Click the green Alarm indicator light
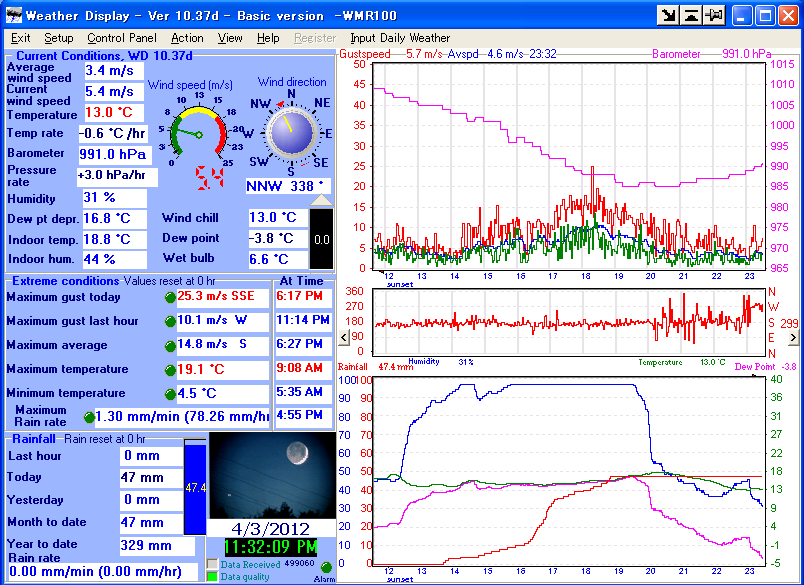Screen dimensions: 804x585 tap(328, 568)
